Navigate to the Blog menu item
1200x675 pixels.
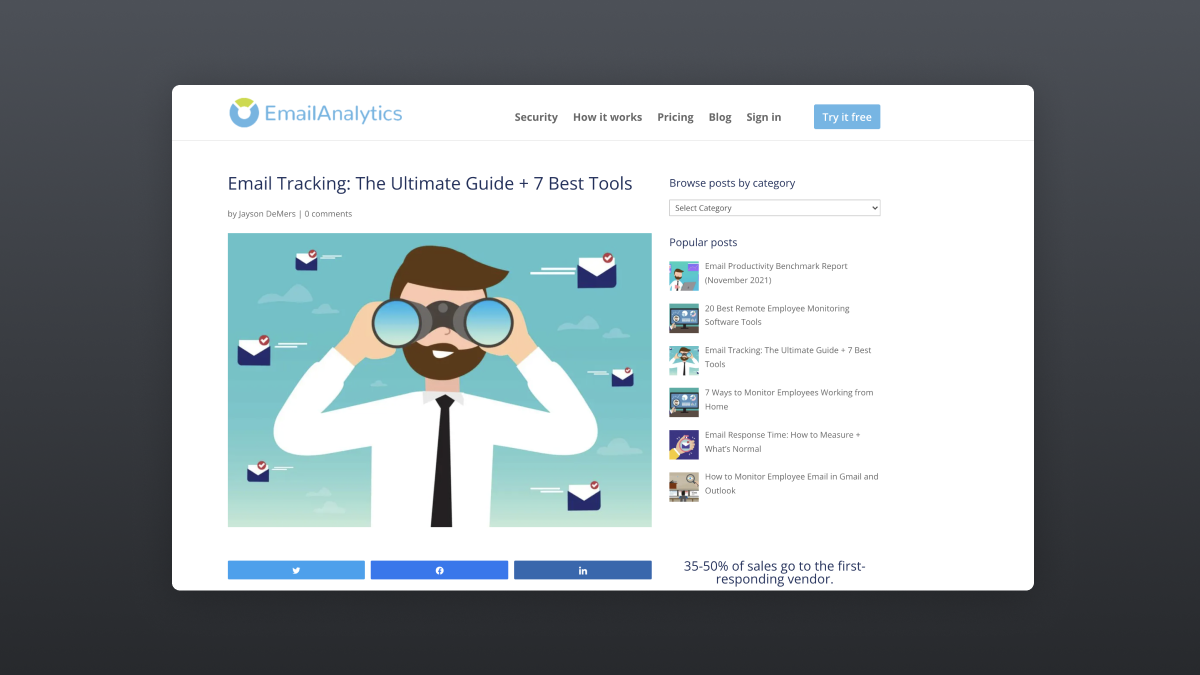click(x=719, y=117)
